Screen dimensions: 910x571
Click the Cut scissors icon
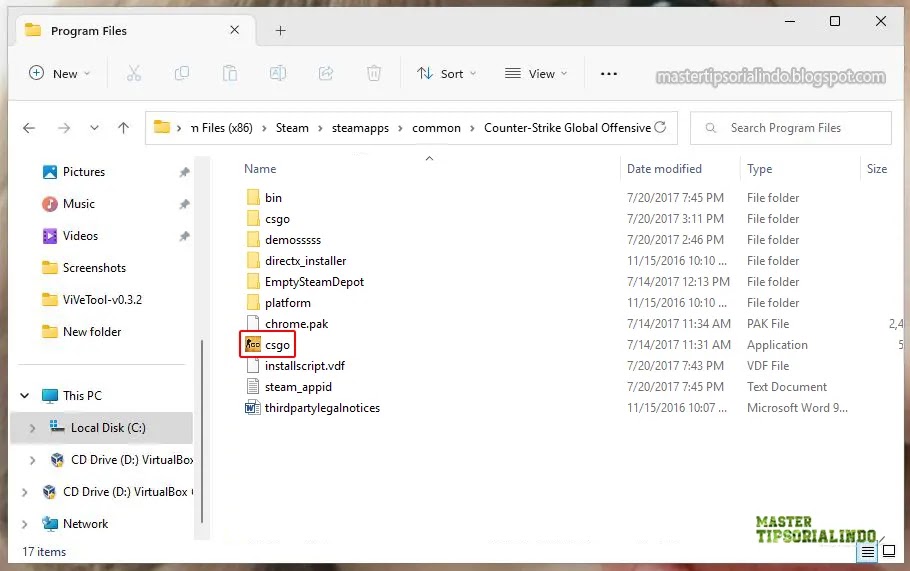point(133,74)
